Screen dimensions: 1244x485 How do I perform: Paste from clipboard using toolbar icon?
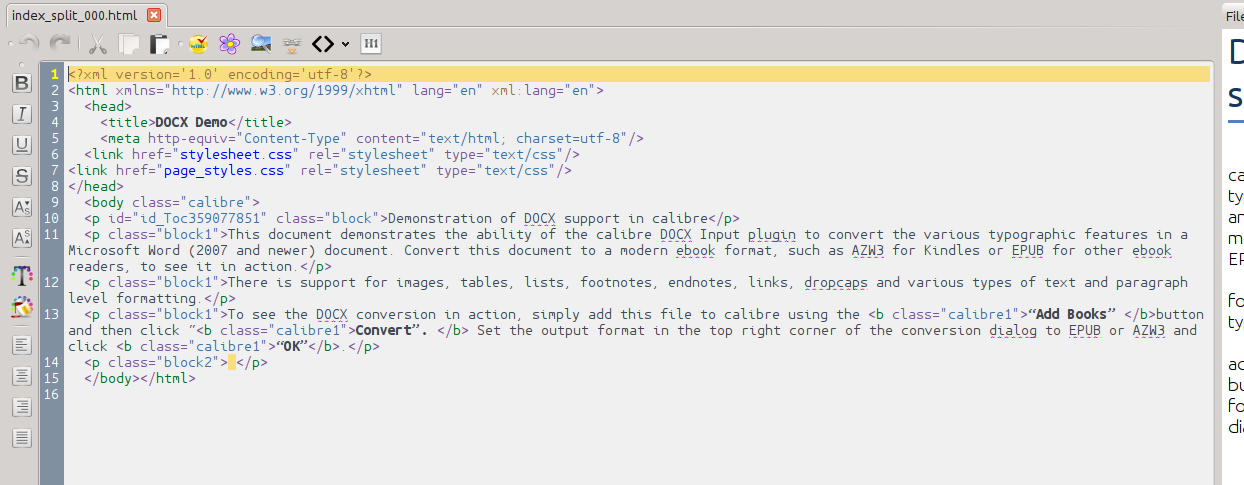(159, 44)
